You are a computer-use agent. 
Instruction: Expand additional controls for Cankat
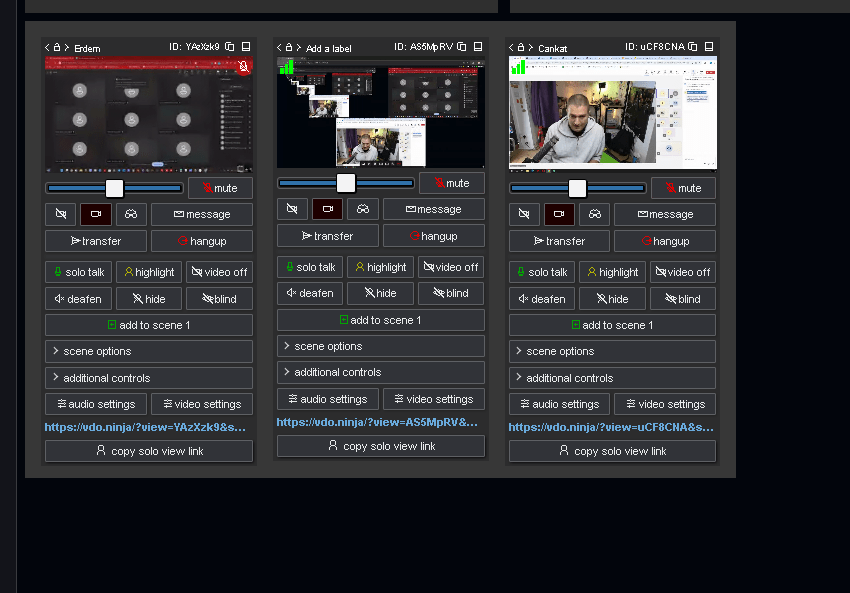pyautogui.click(x=613, y=378)
